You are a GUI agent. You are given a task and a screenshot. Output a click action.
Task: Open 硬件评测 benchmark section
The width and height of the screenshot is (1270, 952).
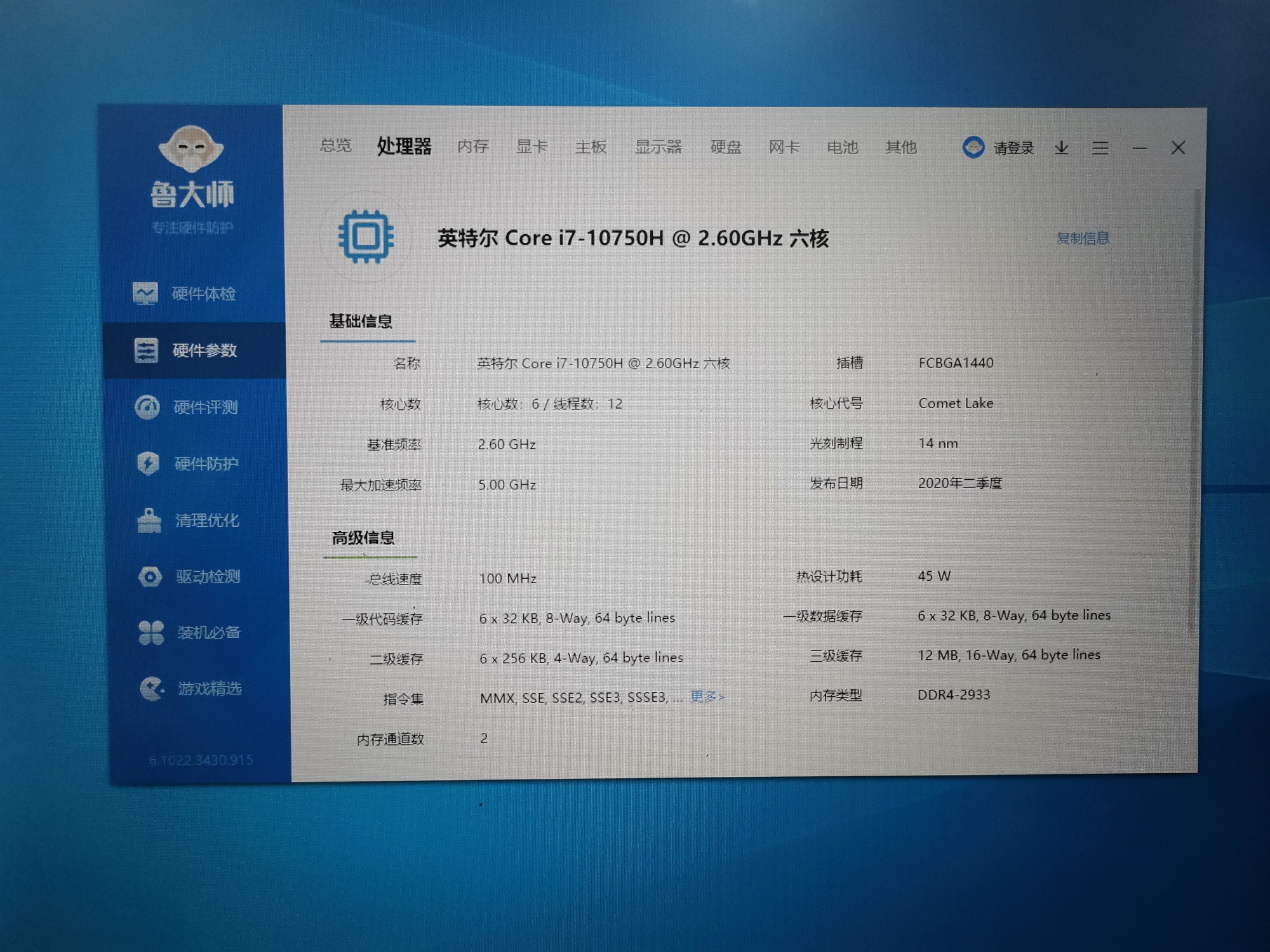pyautogui.click(x=187, y=407)
